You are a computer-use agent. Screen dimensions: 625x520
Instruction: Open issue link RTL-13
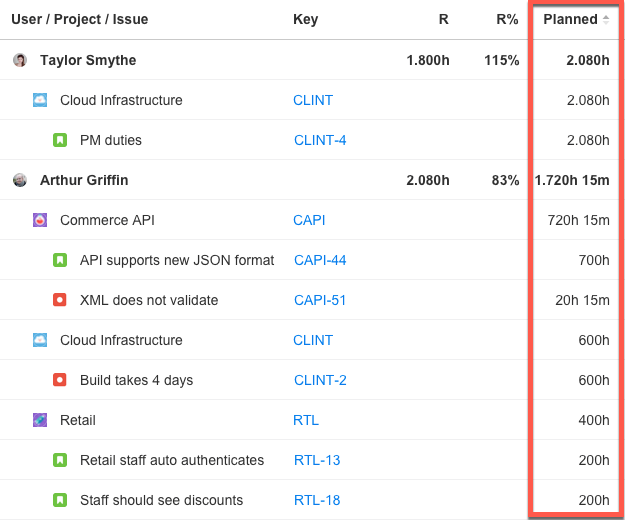click(317, 460)
